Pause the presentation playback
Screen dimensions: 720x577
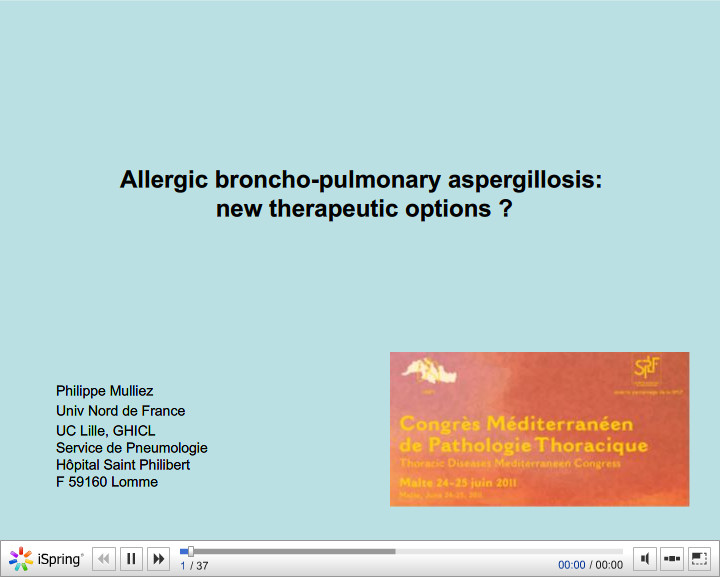click(x=131, y=559)
